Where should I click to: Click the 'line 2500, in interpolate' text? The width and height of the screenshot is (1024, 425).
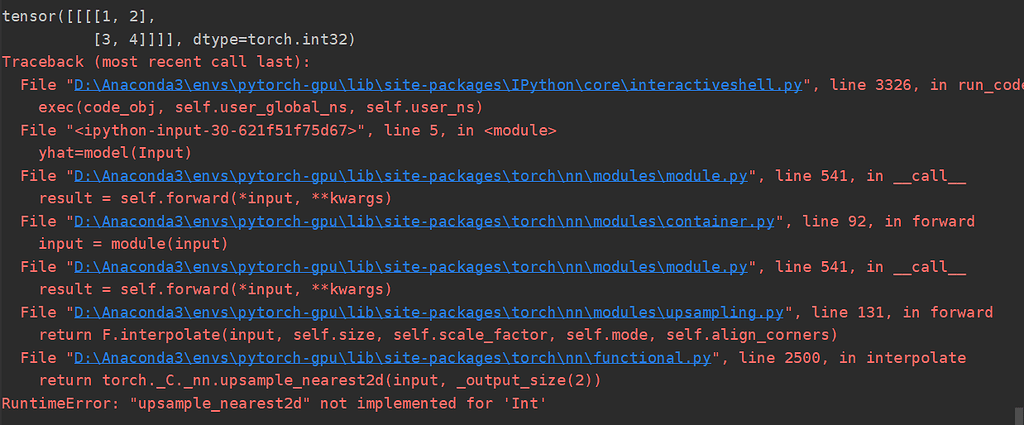tap(869, 357)
